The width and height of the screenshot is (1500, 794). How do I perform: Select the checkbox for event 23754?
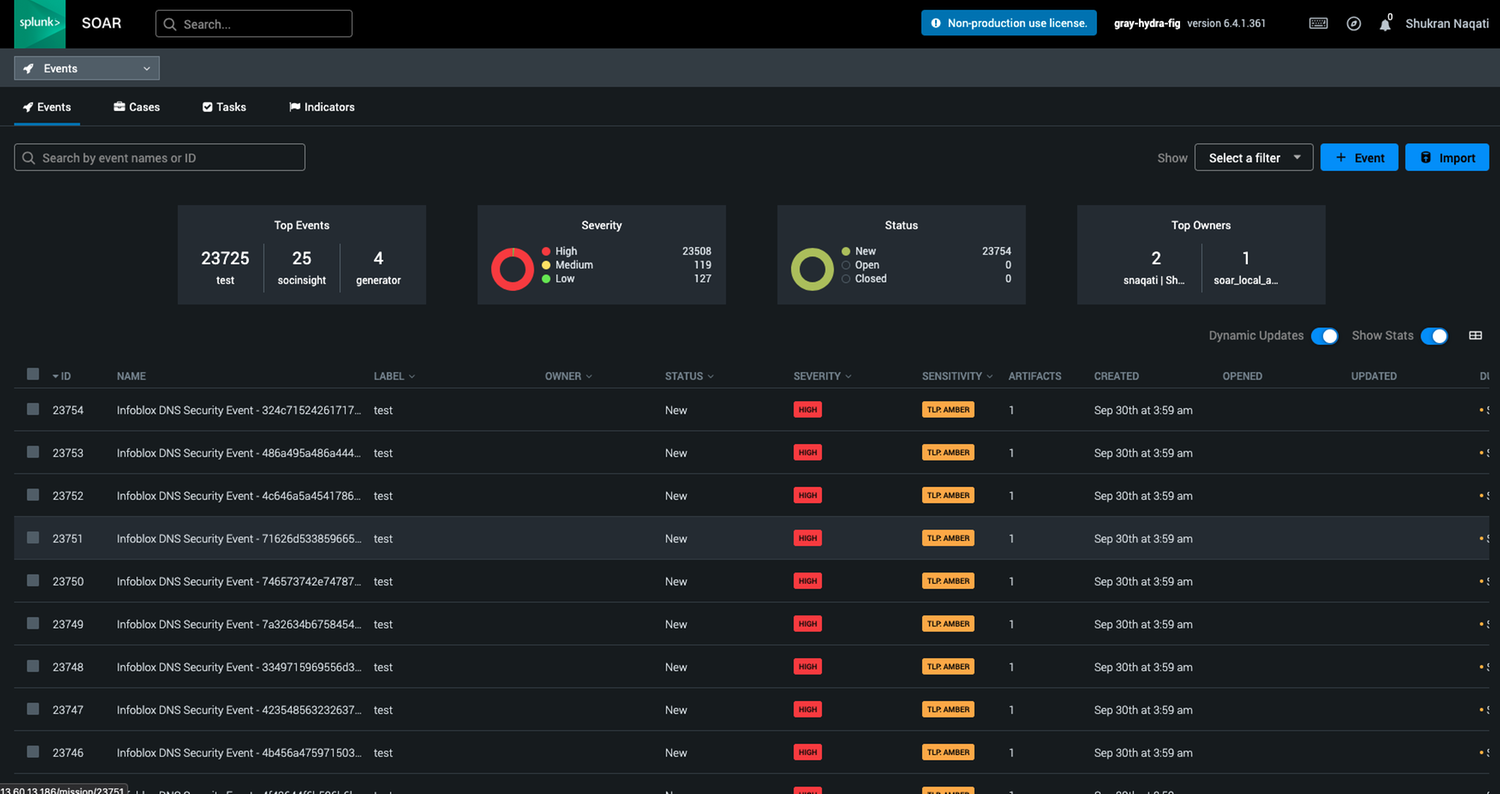click(x=33, y=409)
